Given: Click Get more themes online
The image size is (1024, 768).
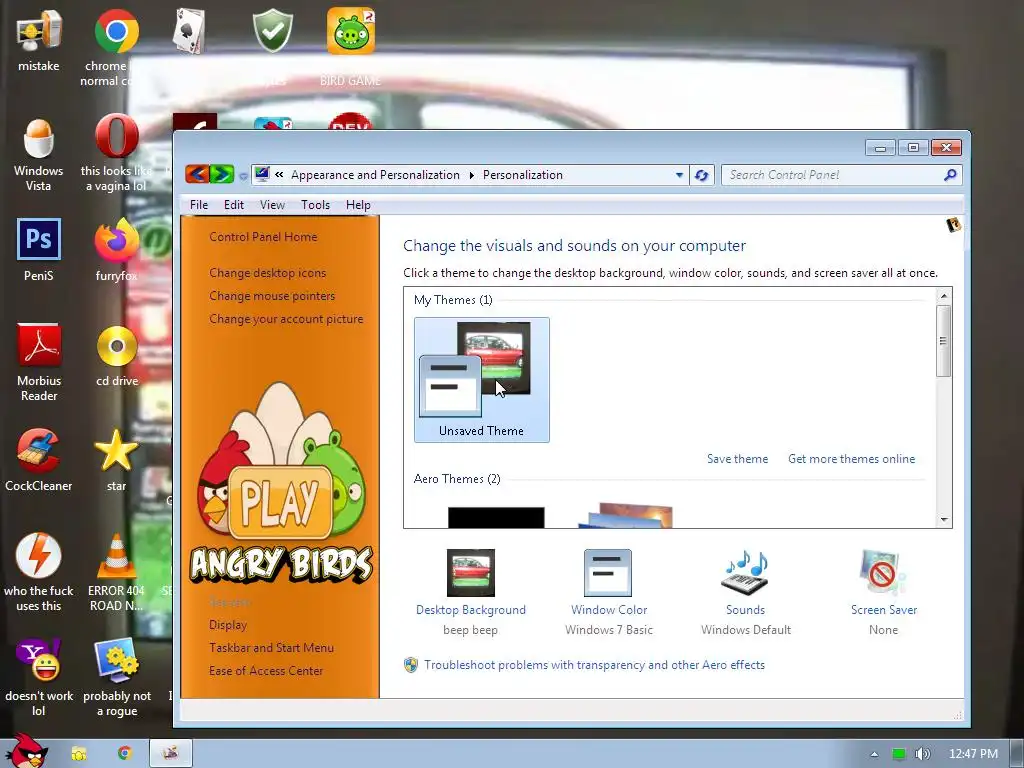Looking at the screenshot, I should [x=852, y=459].
